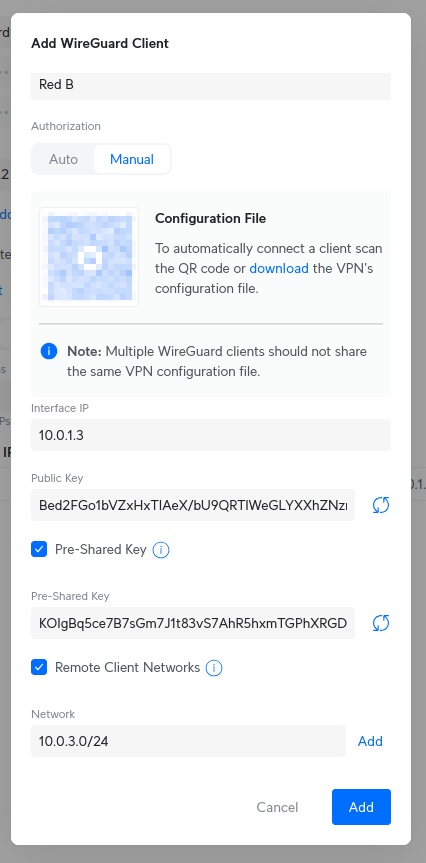This screenshot has height=863, width=426.
Task: Download the VPN configuration file
Action: click(x=279, y=269)
